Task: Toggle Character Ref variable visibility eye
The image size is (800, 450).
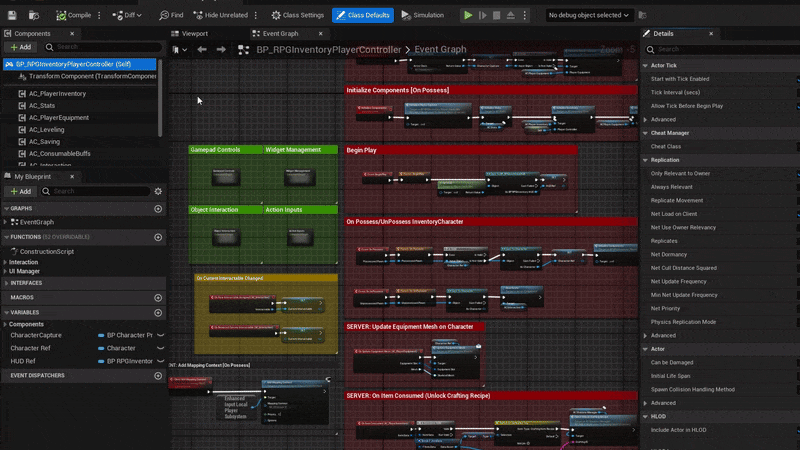Action: pos(160,348)
